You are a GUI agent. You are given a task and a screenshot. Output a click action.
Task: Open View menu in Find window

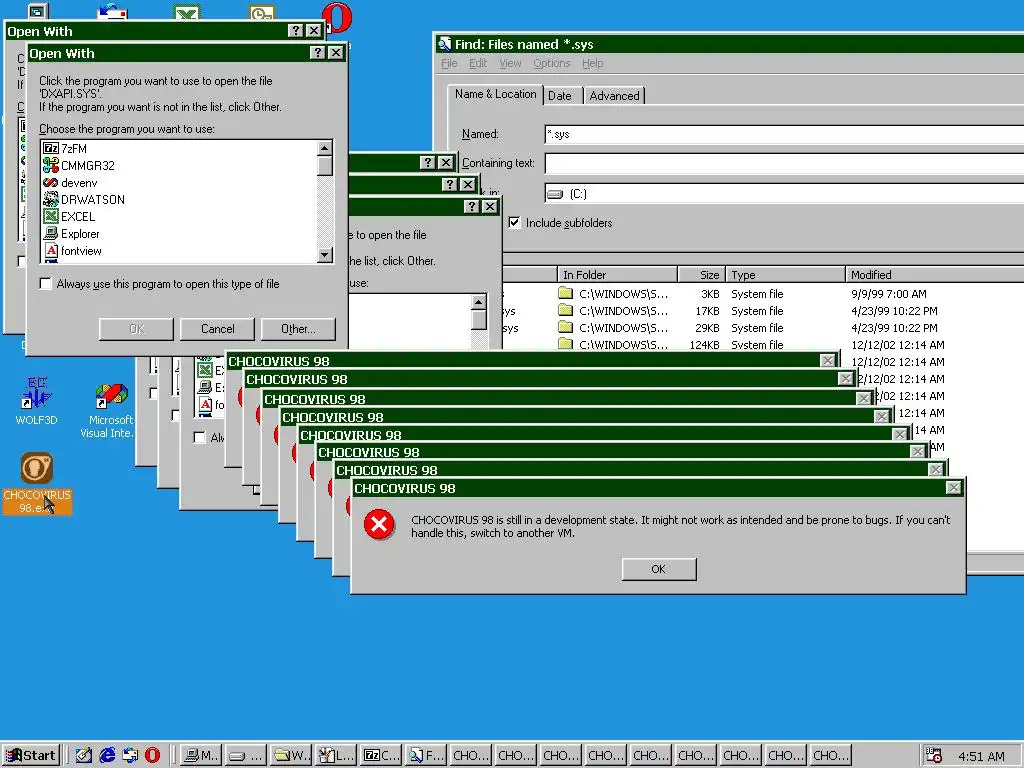510,63
